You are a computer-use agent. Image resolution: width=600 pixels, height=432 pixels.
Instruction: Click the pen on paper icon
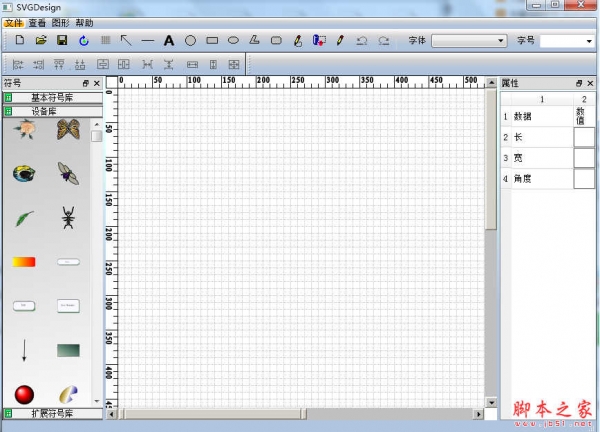[x=298, y=40]
